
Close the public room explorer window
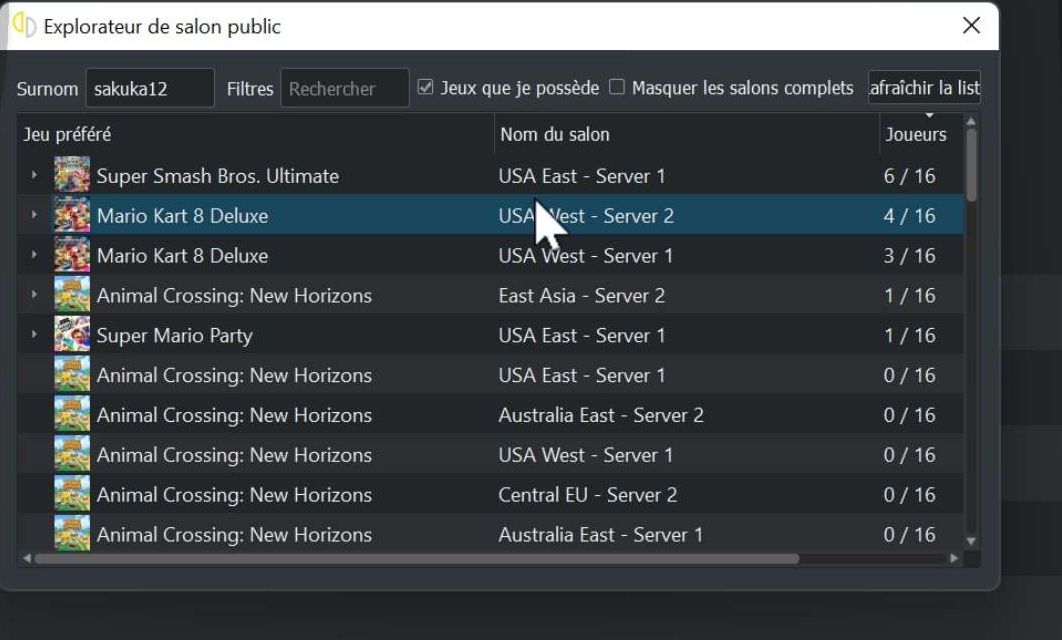click(x=971, y=26)
